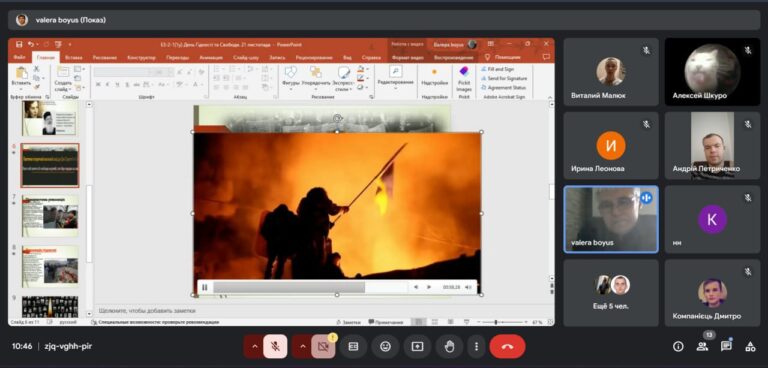Expand Экспресс-стили quick styles gallery
The height and width of the screenshot is (368, 768).
343,78
